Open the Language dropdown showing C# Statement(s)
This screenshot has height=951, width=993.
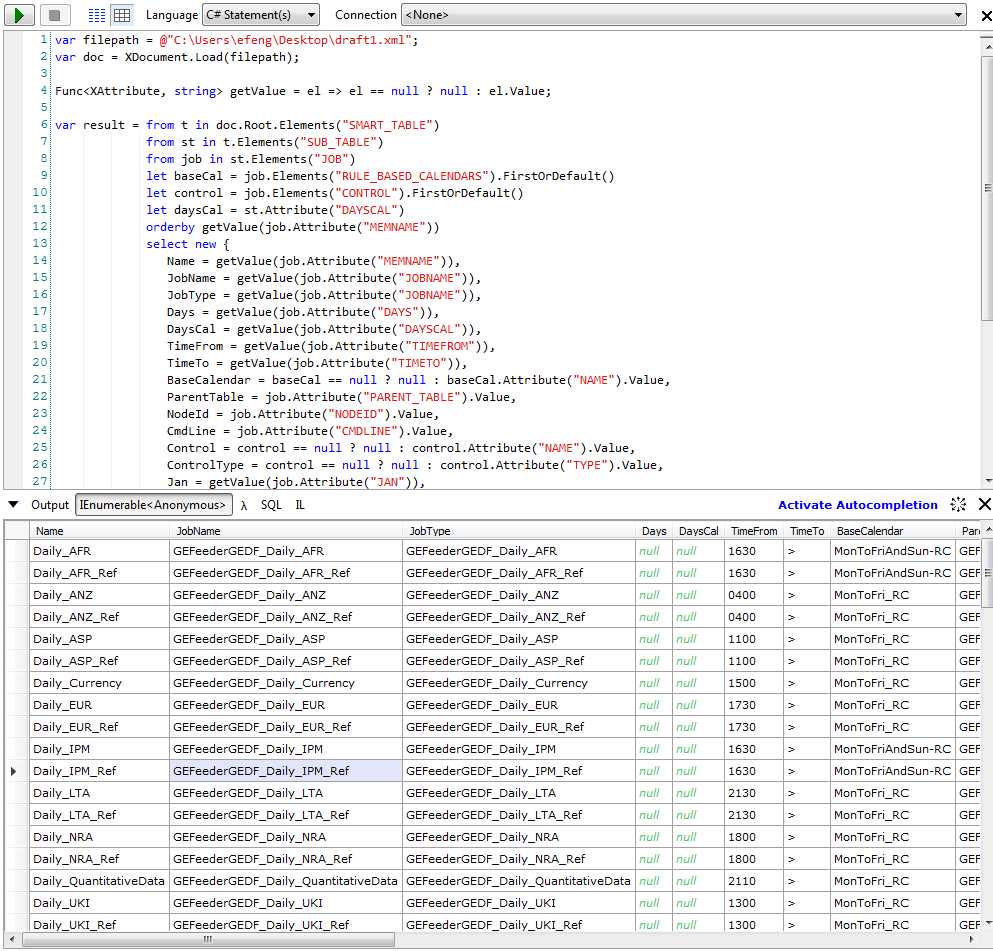click(x=260, y=15)
